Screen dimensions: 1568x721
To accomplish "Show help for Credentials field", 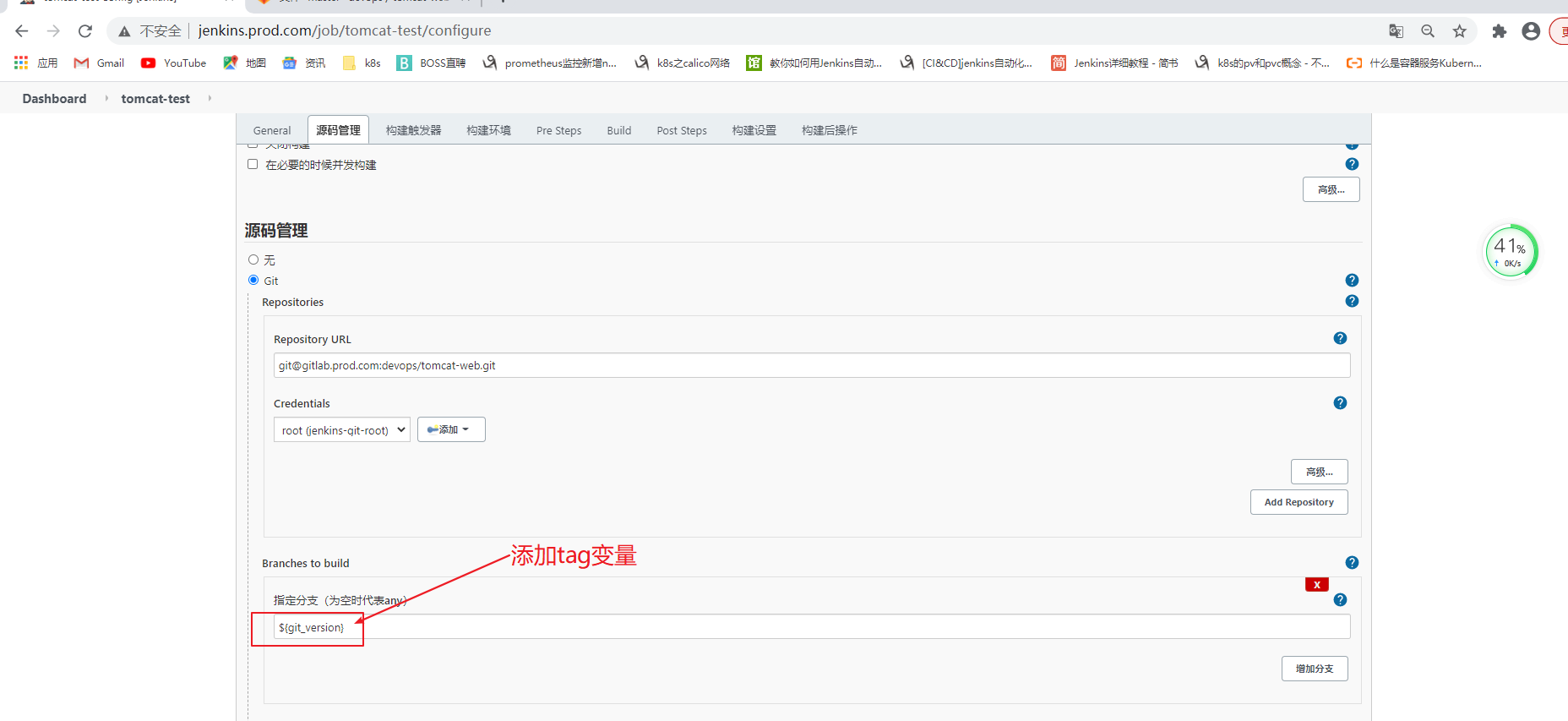I will tap(1340, 402).
